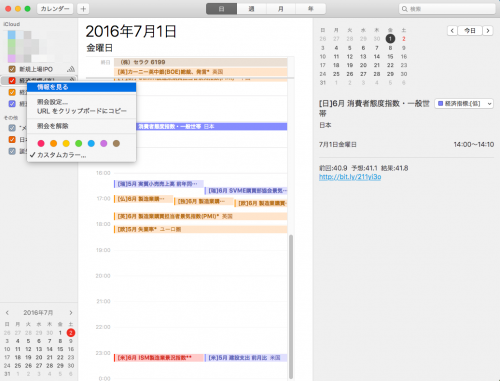Select highlighted day 1 in right mini calendar
Viewport: 500px width, 381px height.
click(x=390, y=39)
